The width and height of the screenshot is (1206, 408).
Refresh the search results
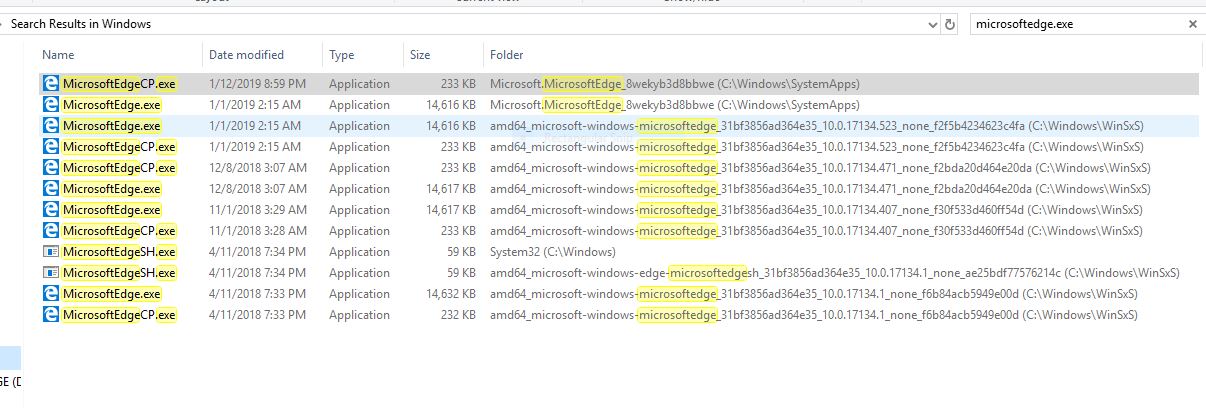tap(949, 24)
